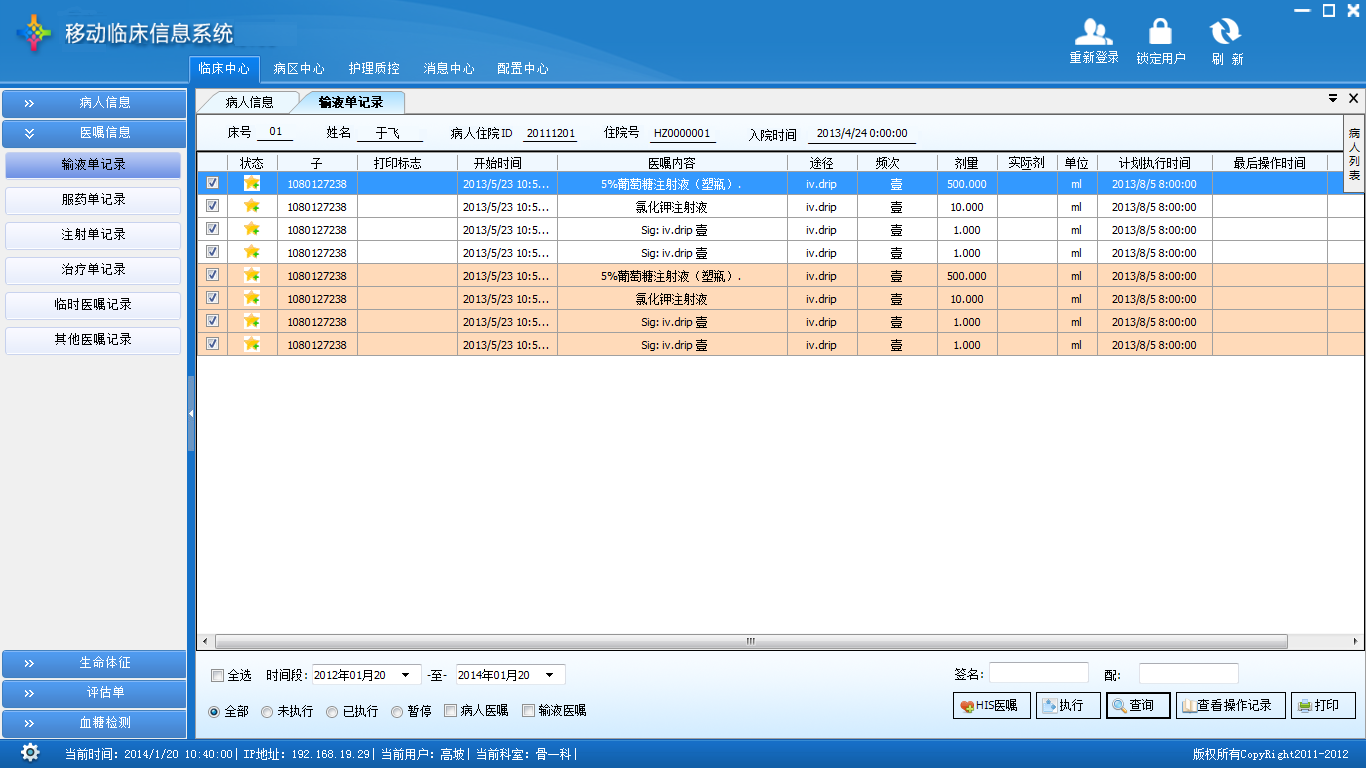Collapse the left sidebar splitter handle
The image size is (1366, 768).
point(191,413)
